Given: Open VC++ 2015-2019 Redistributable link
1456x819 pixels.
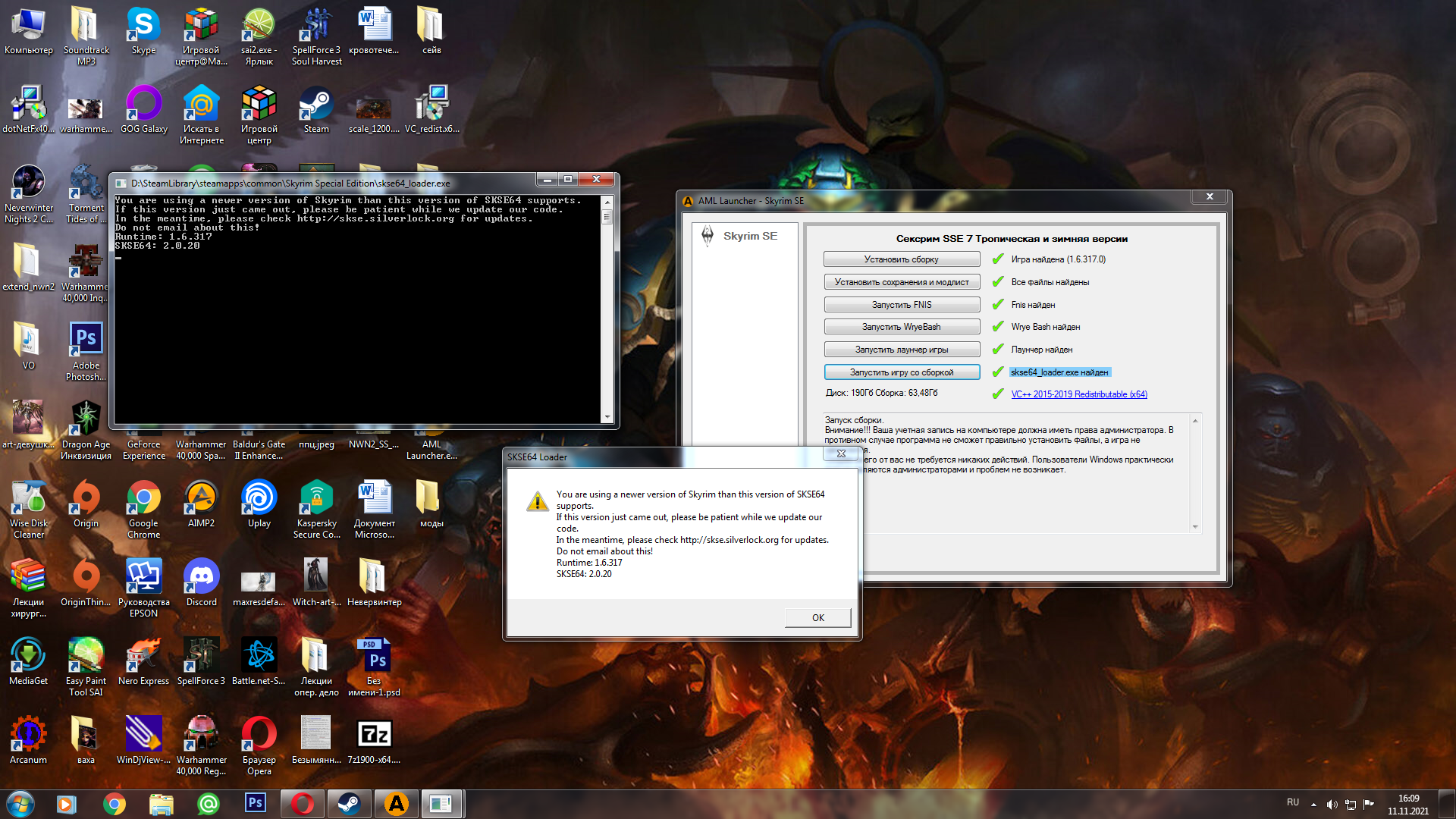Looking at the screenshot, I should (x=1078, y=394).
